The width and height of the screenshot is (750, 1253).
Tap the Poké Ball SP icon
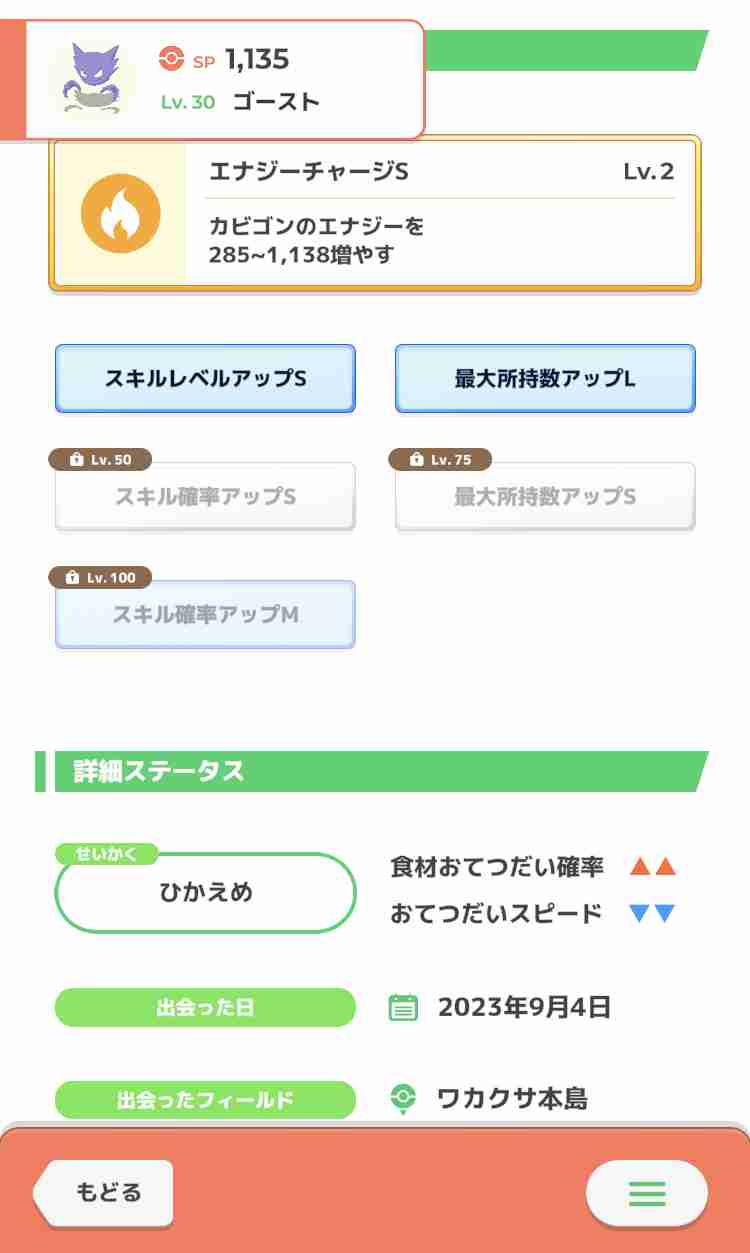coord(172,59)
